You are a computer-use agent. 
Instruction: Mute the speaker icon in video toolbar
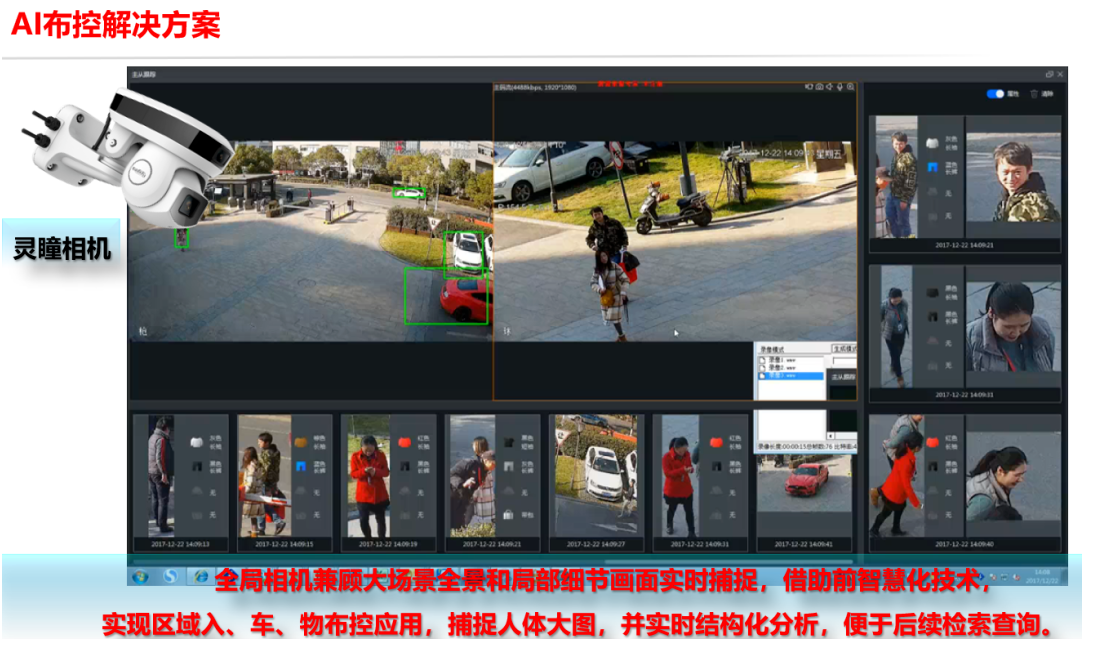pyautogui.click(x=830, y=87)
